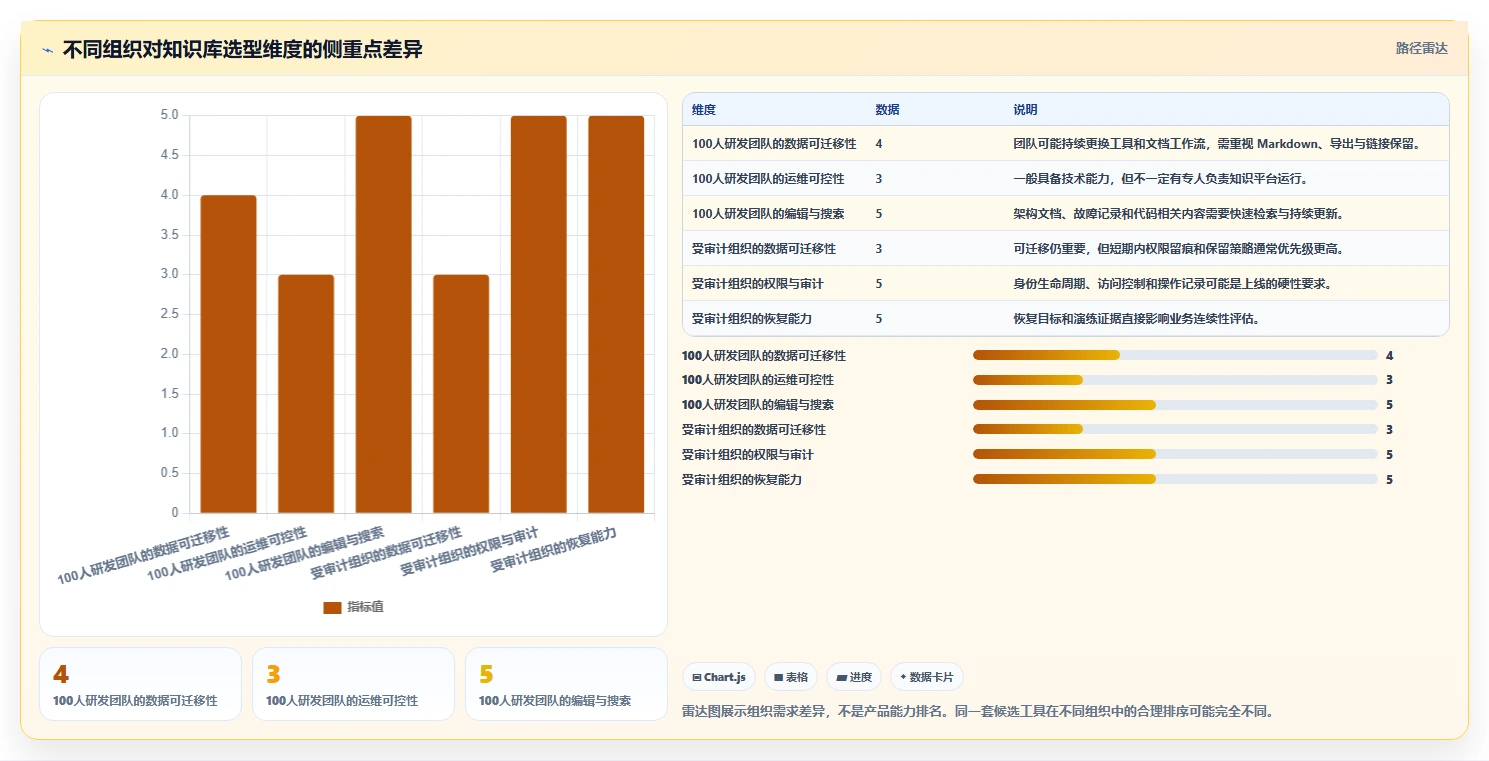Viewport: 1489px width, 761px height.
Task: Click the lightning icon beside the card title
Action: click(x=48, y=50)
